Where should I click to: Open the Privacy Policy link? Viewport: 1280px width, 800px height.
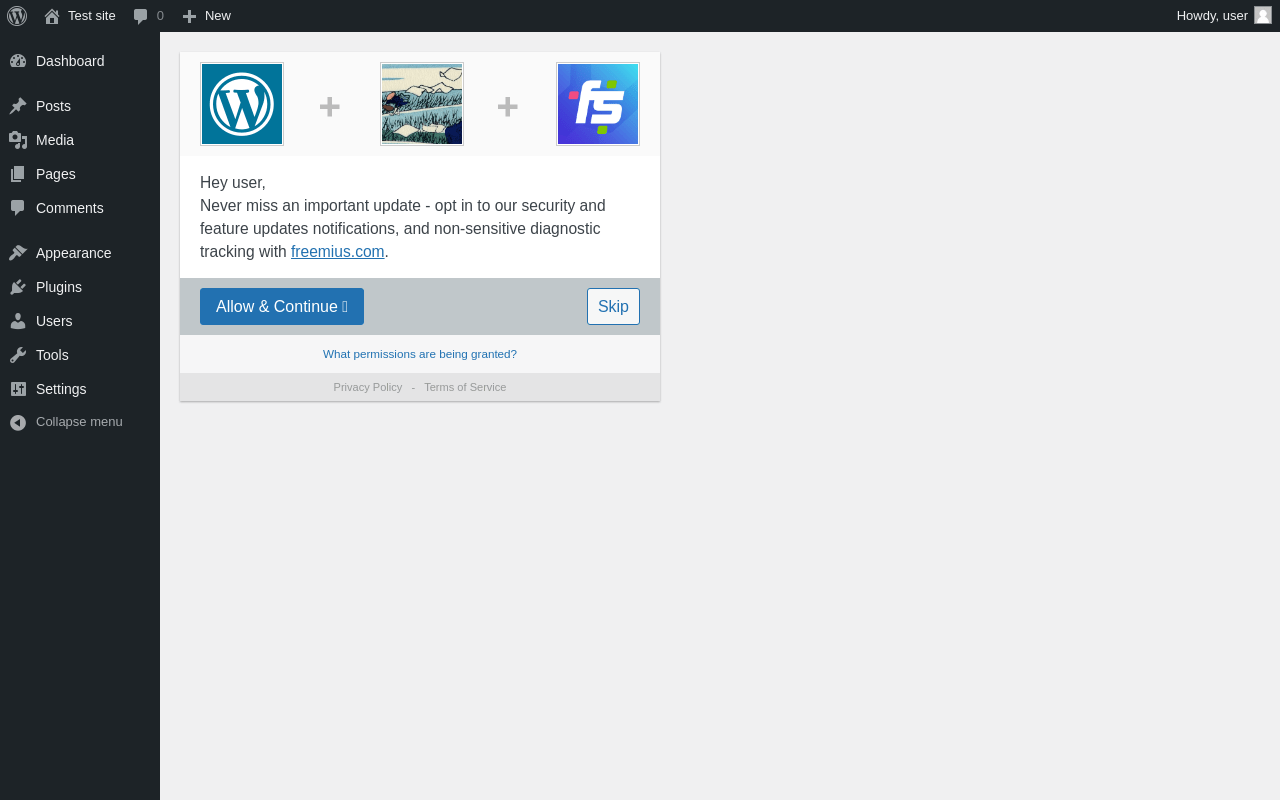pos(368,387)
